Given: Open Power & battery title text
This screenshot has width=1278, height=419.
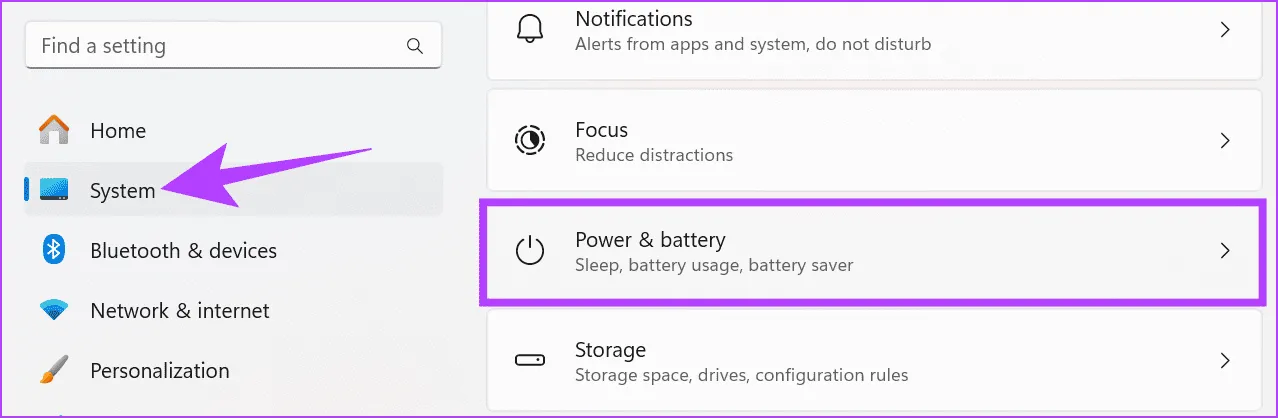Looking at the screenshot, I should point(650,240).
